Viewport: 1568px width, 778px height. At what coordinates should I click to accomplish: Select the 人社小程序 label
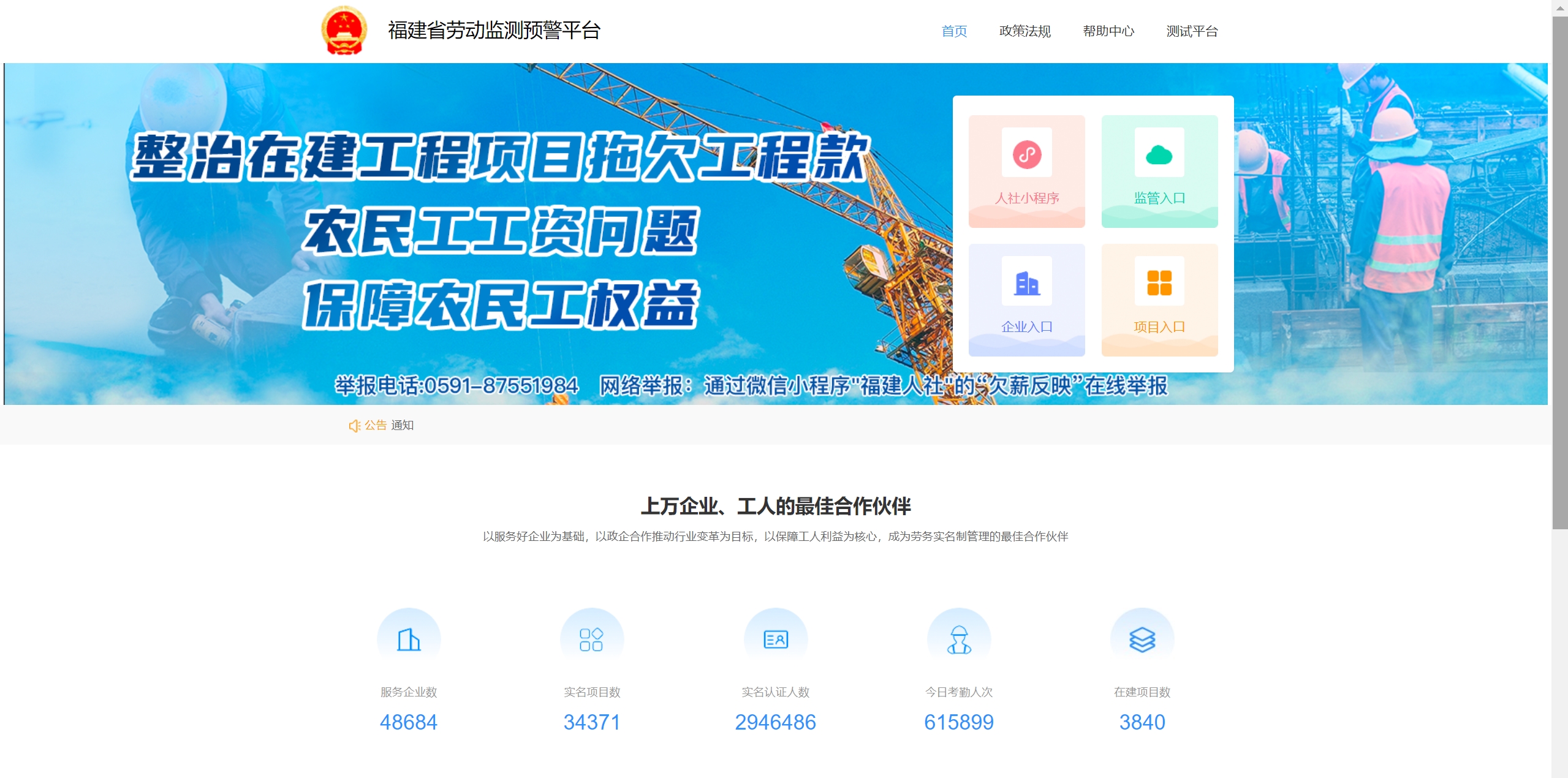coord(1026,198)
